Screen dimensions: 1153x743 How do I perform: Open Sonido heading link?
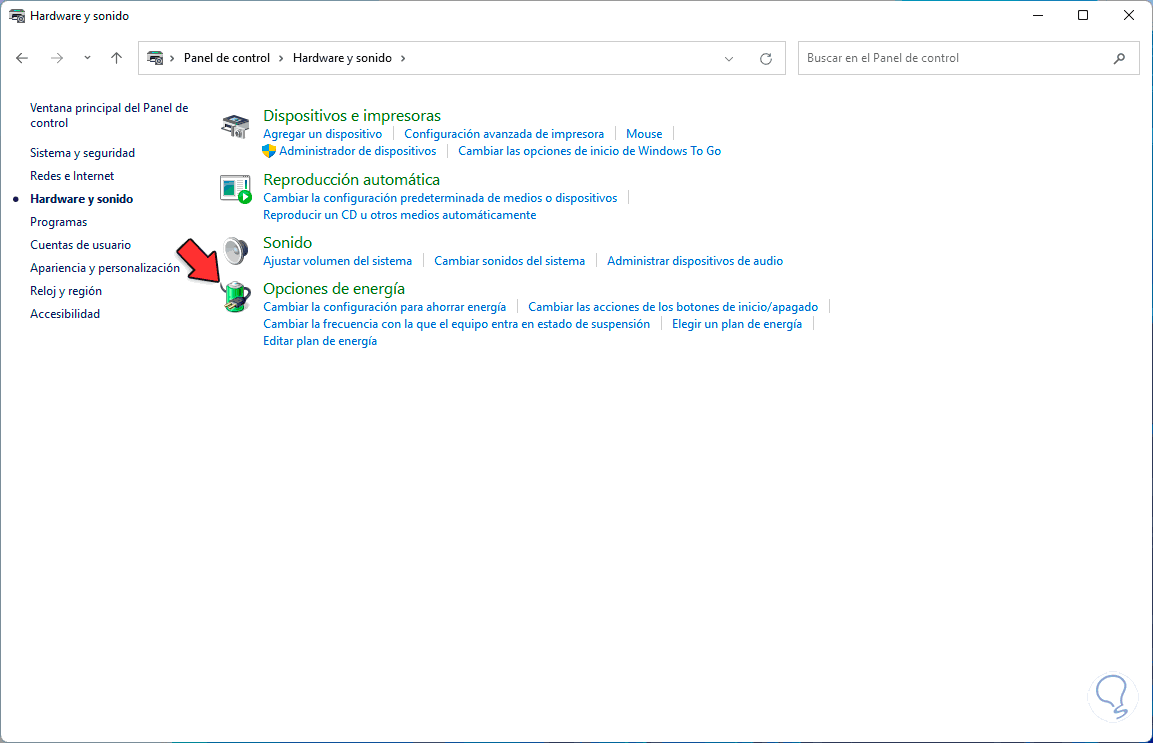(x=288, y=243)
